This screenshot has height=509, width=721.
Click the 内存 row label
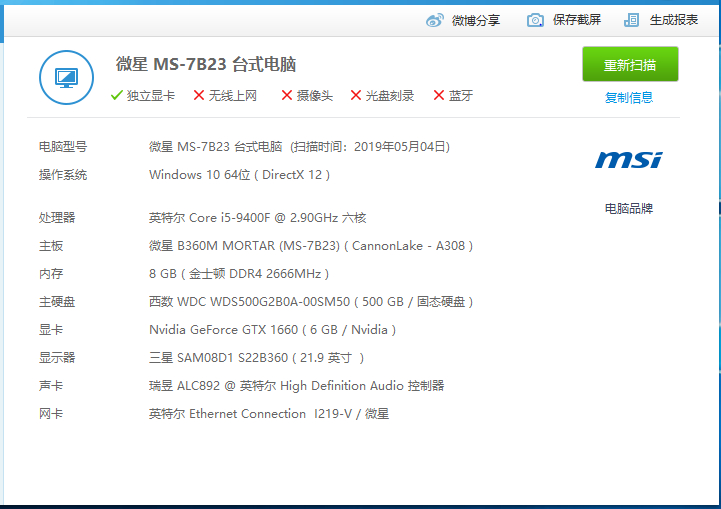click(x=51, y=274)
